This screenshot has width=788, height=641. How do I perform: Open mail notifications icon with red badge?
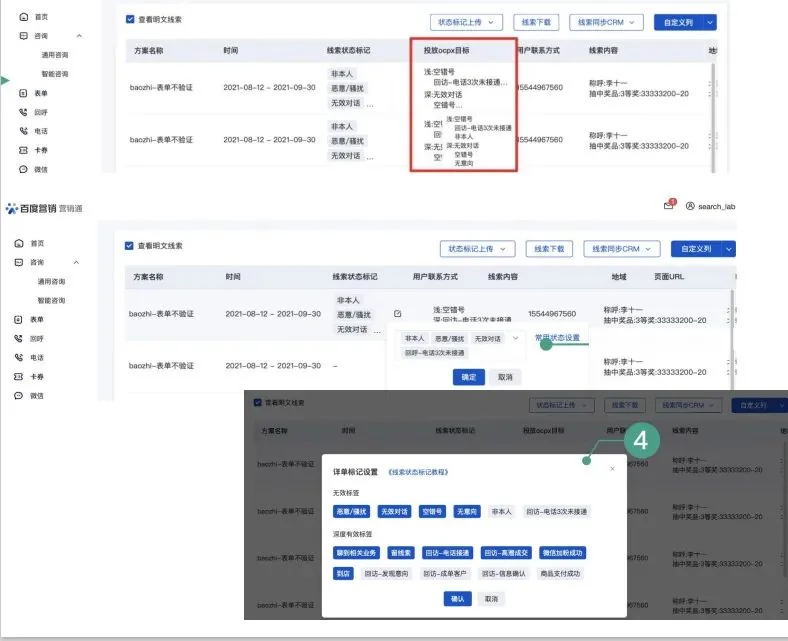click(x=669, y=205)
